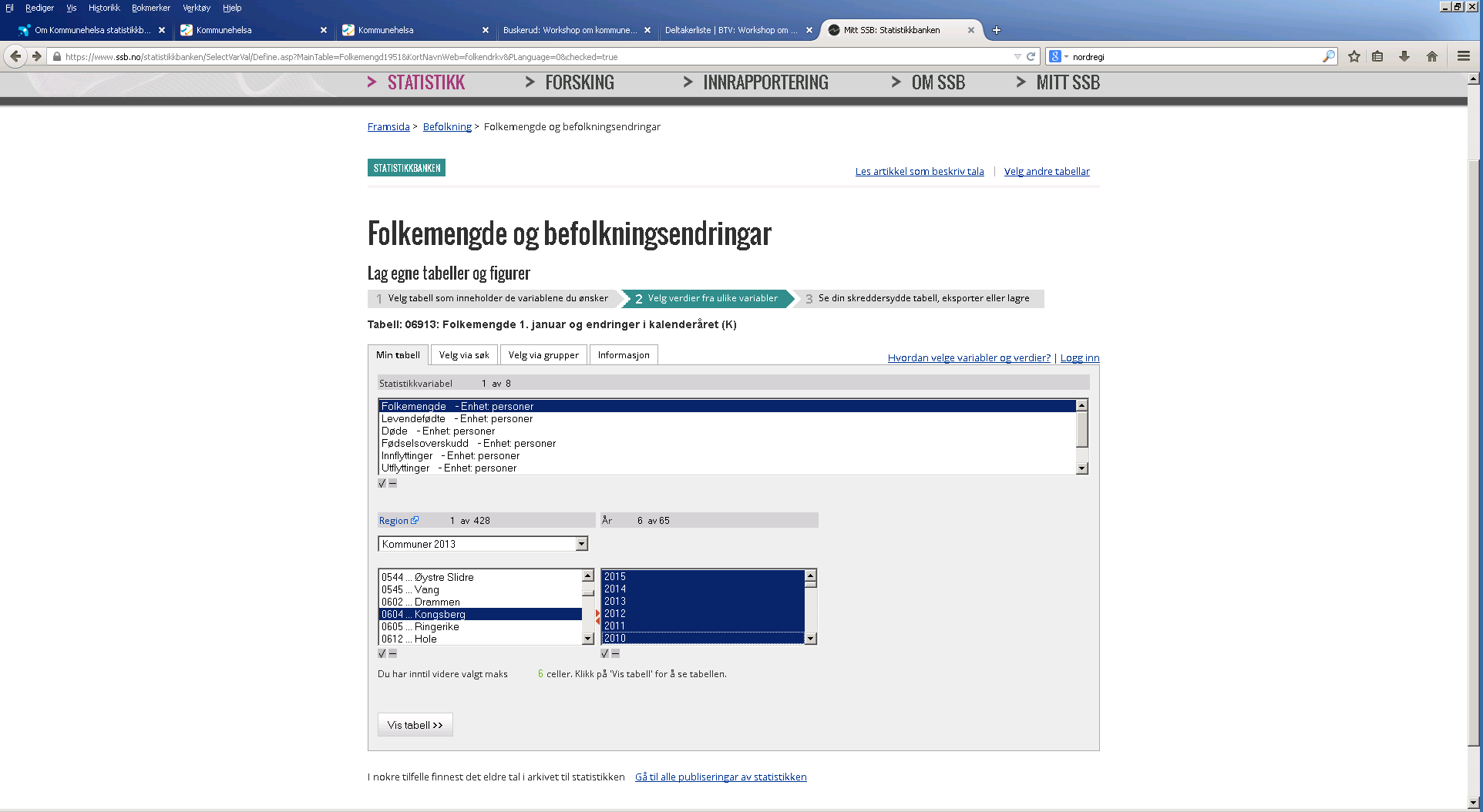Open Hvordan velge variabler og verdier link
Screen dimensions: 1483x812
tap(969, 357)
